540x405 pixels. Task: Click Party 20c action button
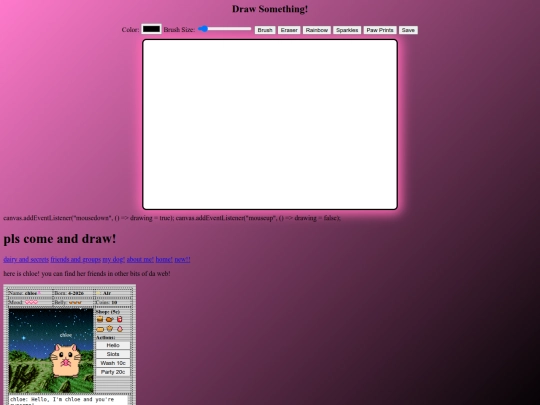[113, 372]
